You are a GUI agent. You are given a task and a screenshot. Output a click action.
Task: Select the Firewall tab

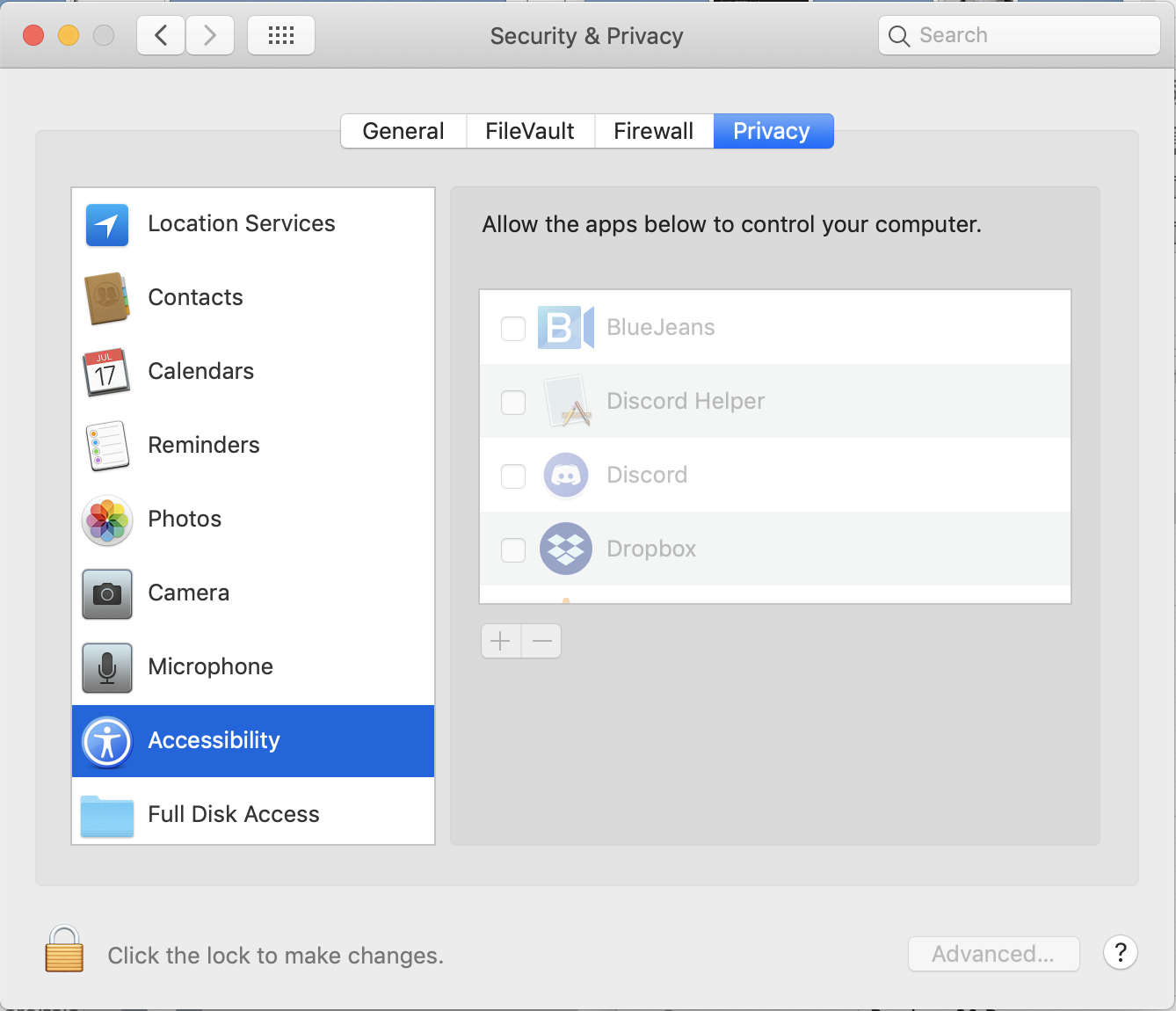[x=654, y=131]
